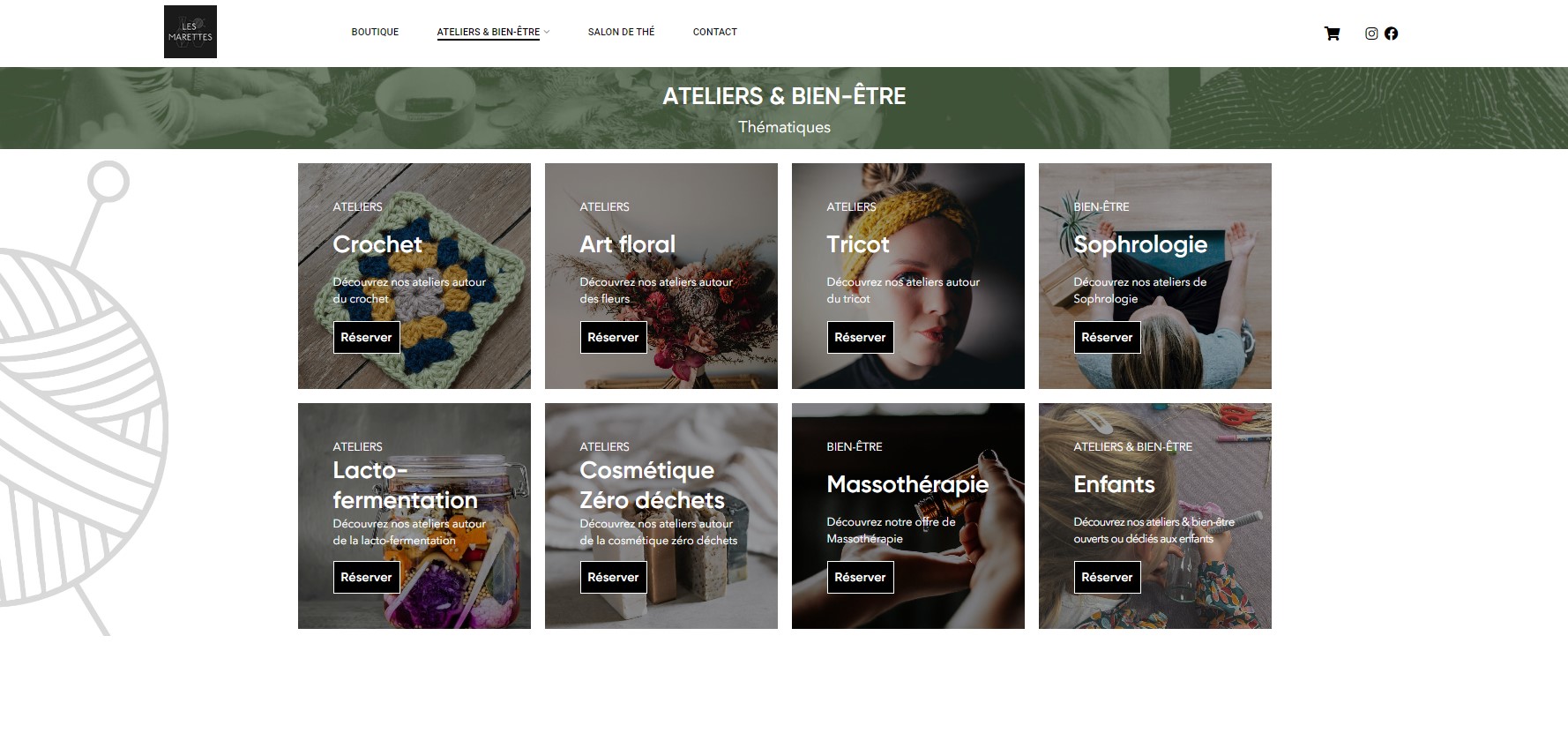
Task: Open the Instagram icon link
Action: click(1371, 34)
